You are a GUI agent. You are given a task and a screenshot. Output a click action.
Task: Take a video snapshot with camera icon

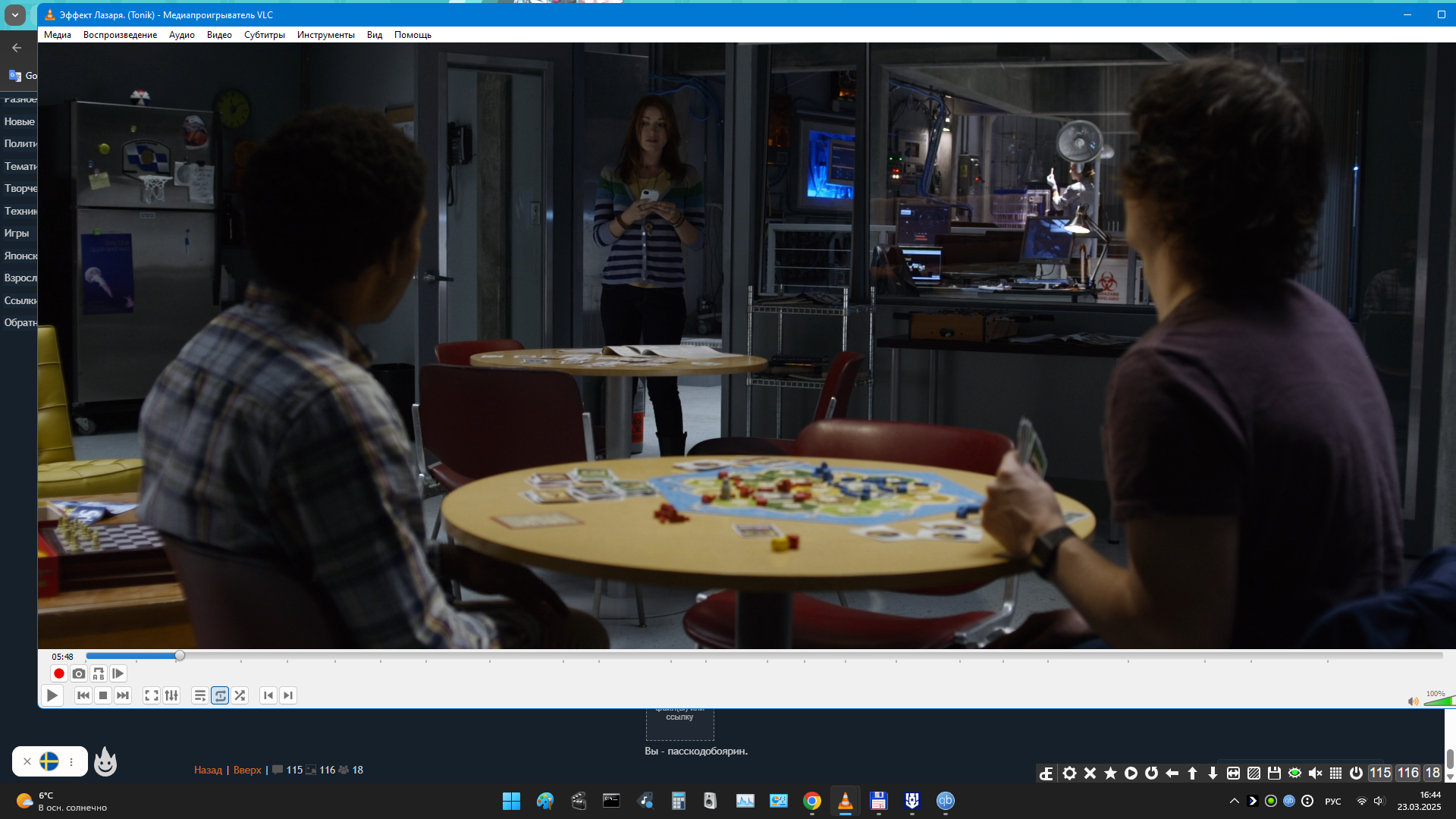[x=78, y=673]
